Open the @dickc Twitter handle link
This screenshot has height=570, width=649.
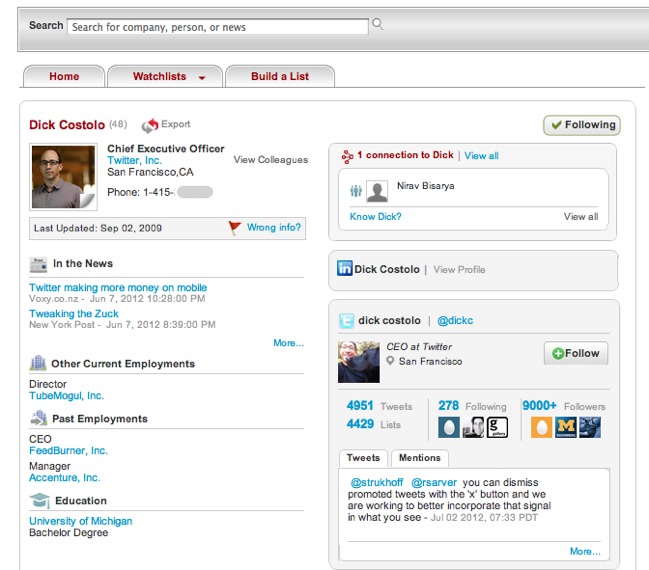455,320
